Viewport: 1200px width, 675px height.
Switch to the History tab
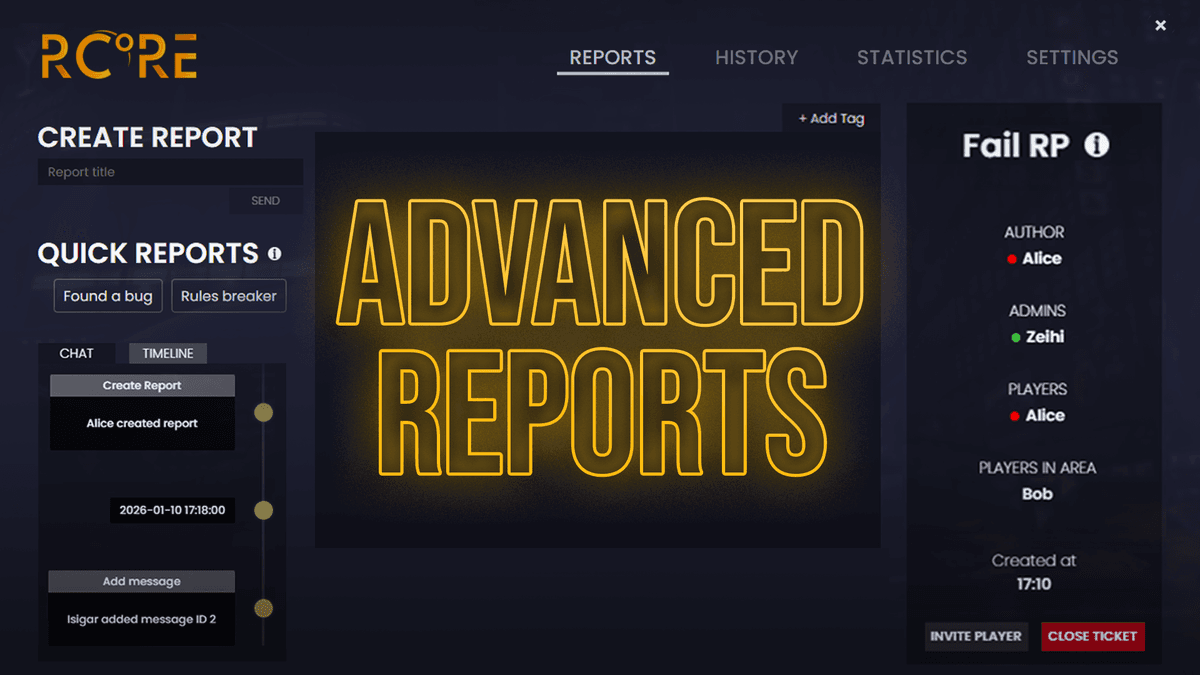click(x=756, y=58)
